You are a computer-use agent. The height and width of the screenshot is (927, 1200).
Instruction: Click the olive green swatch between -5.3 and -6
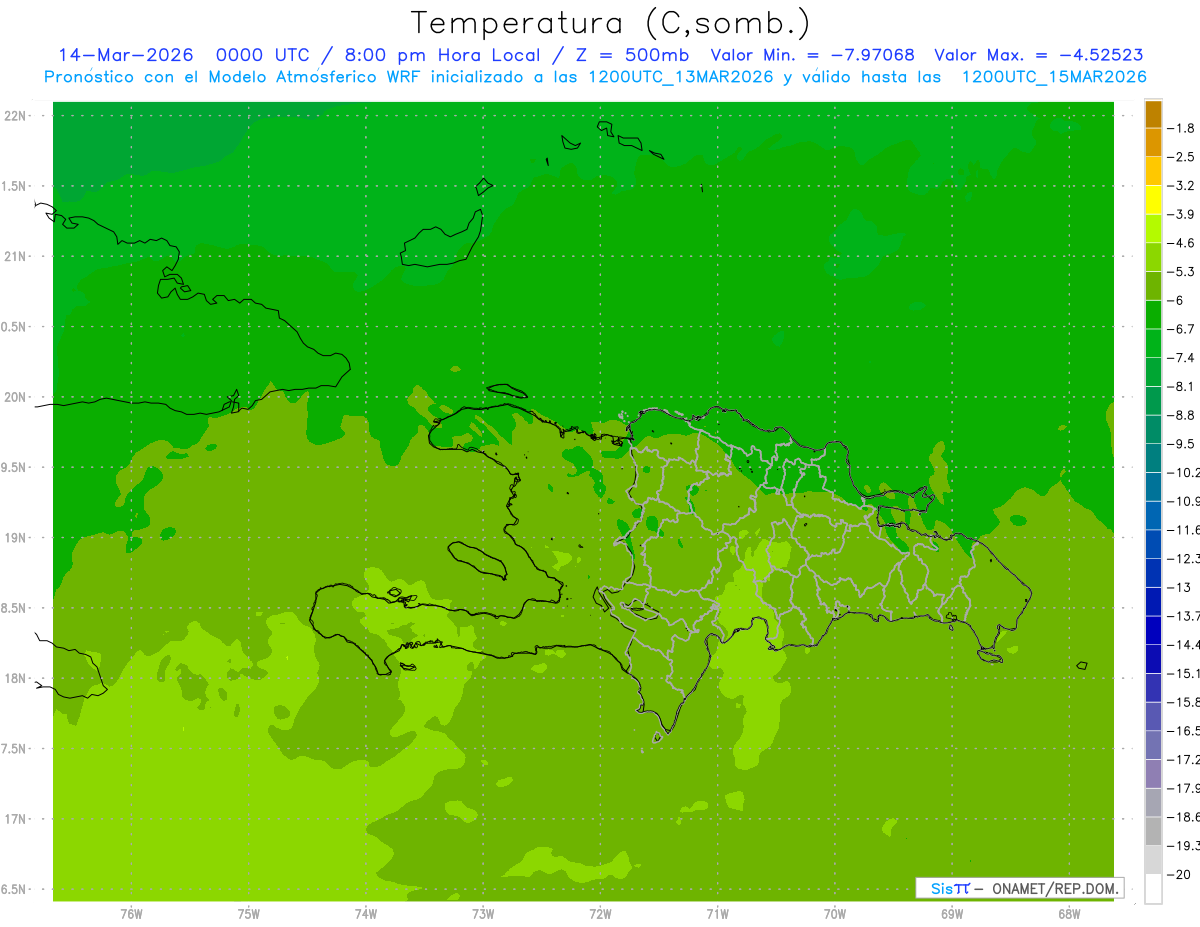coord(1153,286)
